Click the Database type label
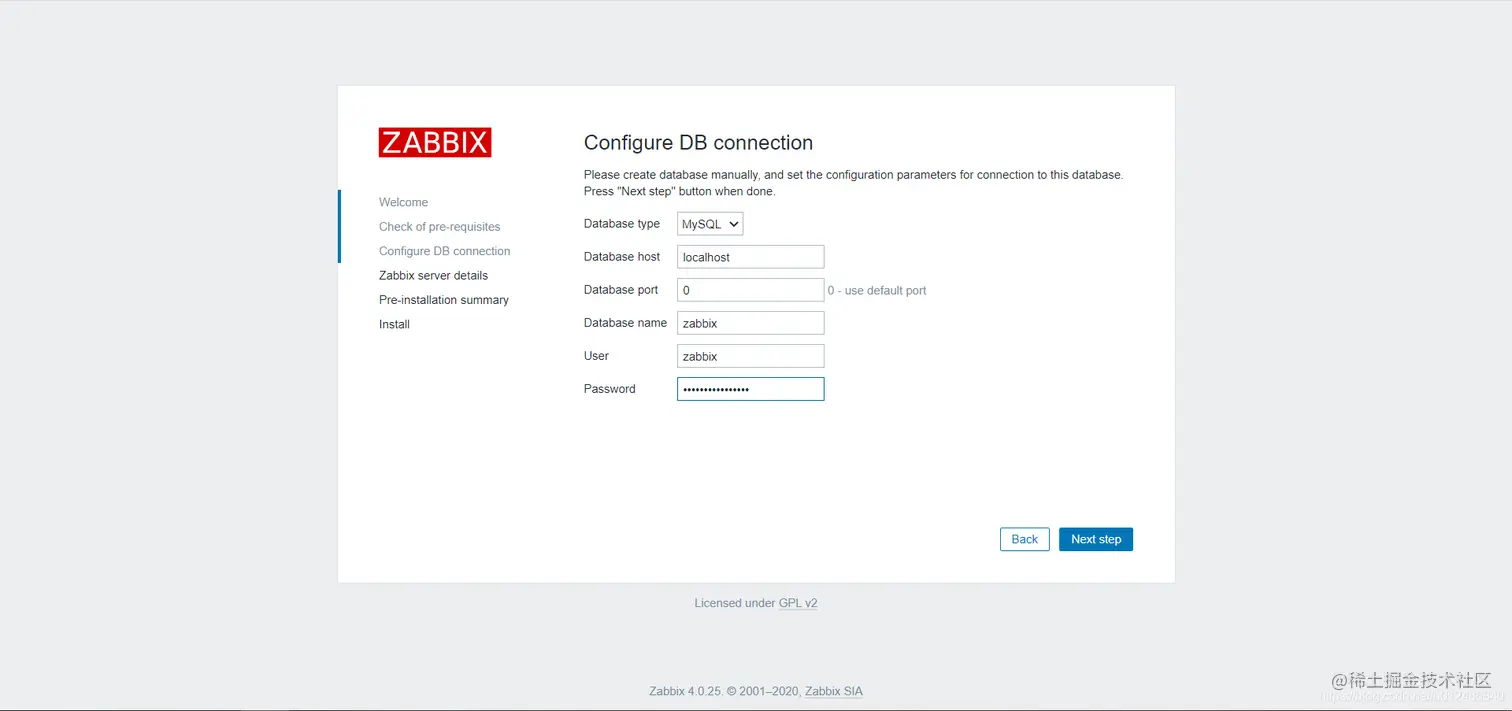This screenshot has width=1512, height=711. point(622,224)
